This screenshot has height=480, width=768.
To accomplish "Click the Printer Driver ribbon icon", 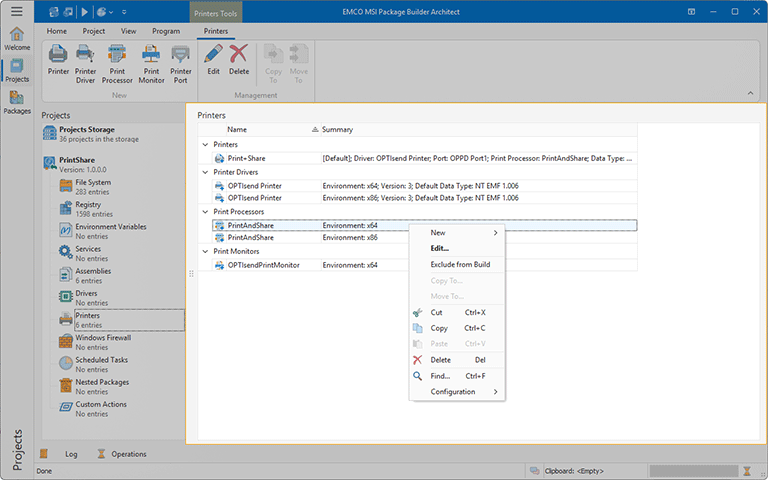I will (x=86, y=60).
